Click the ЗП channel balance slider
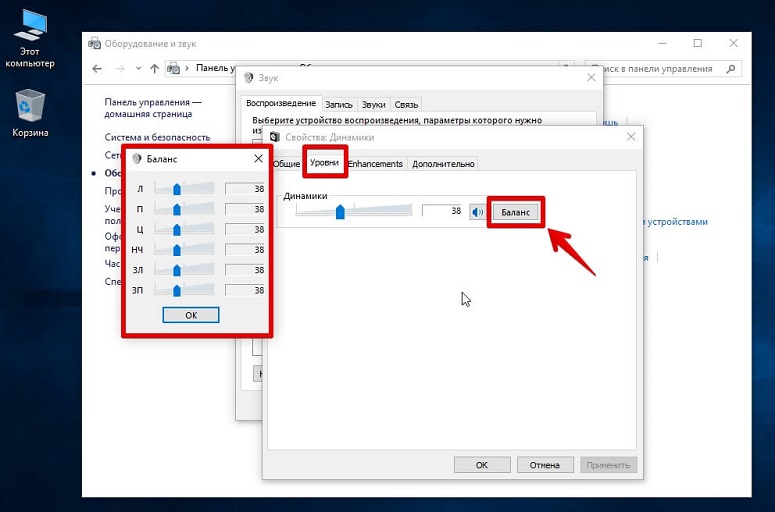This screenshot has width=775, height=512. (x=184, y=290)
